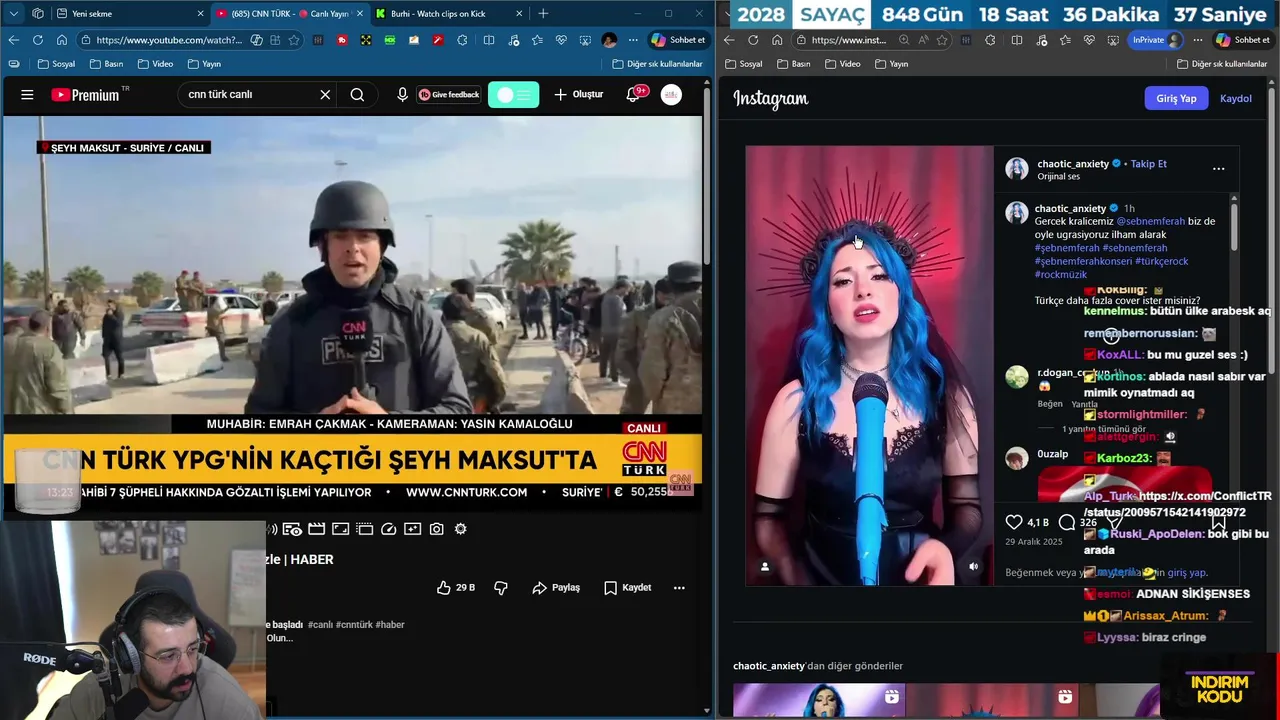Viewport: 1280px width, 720px height.
Task: Click the sparkle video filters icon
Action: click(413, 529)
